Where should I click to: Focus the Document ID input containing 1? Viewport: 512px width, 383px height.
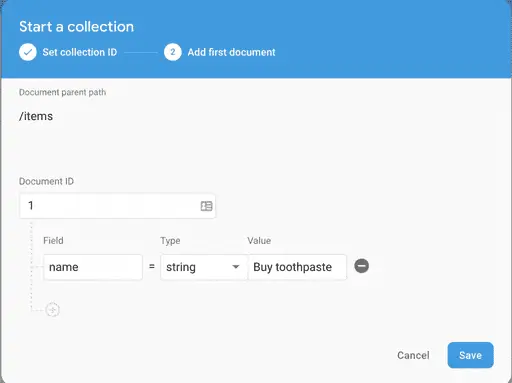(117, 206)
